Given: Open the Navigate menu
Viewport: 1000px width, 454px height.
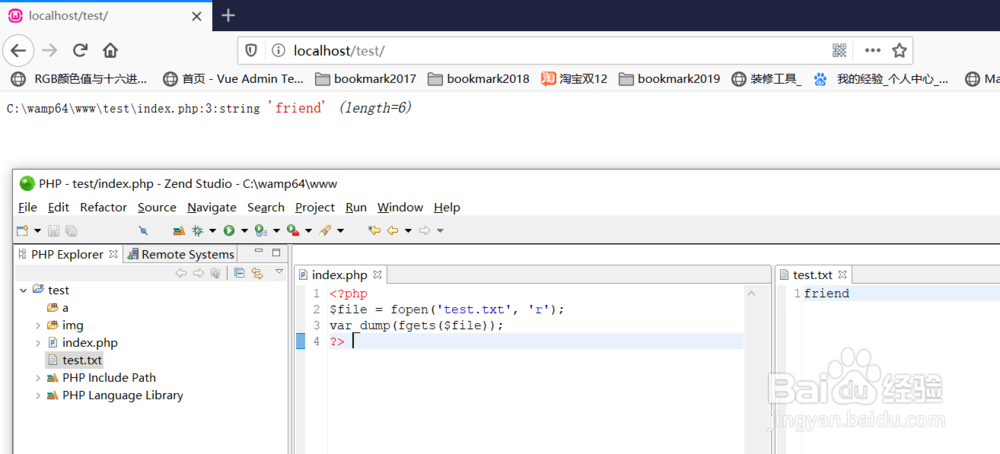Looking at the screenshot, I should 212,207.
